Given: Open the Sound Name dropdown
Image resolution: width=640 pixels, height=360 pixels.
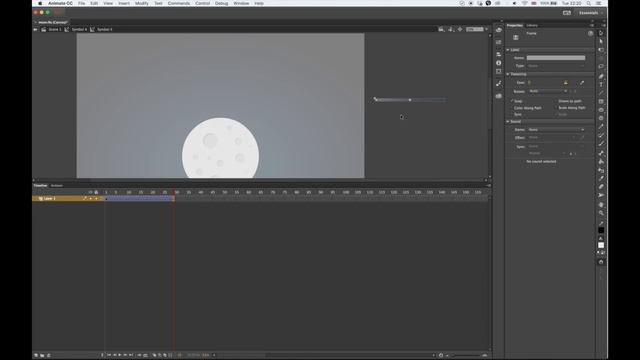Looking at the screenshot, I should tap(556, 130).
